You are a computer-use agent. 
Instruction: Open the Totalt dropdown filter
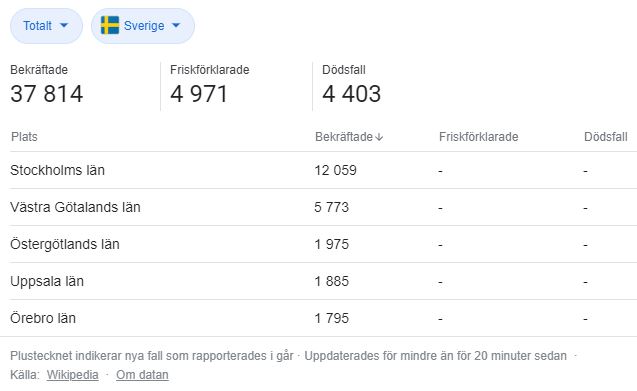[46, 26]
